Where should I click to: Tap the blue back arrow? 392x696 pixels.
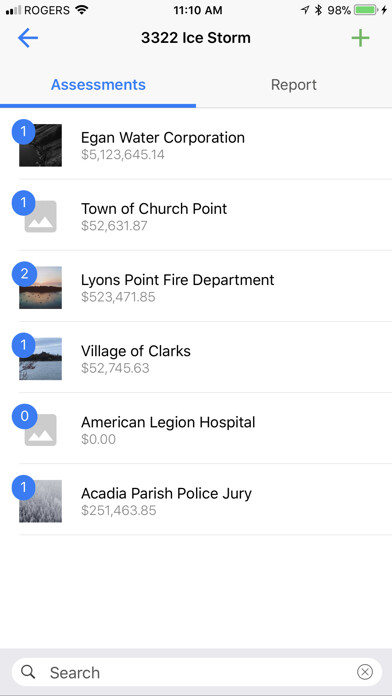tap(28, 38)
